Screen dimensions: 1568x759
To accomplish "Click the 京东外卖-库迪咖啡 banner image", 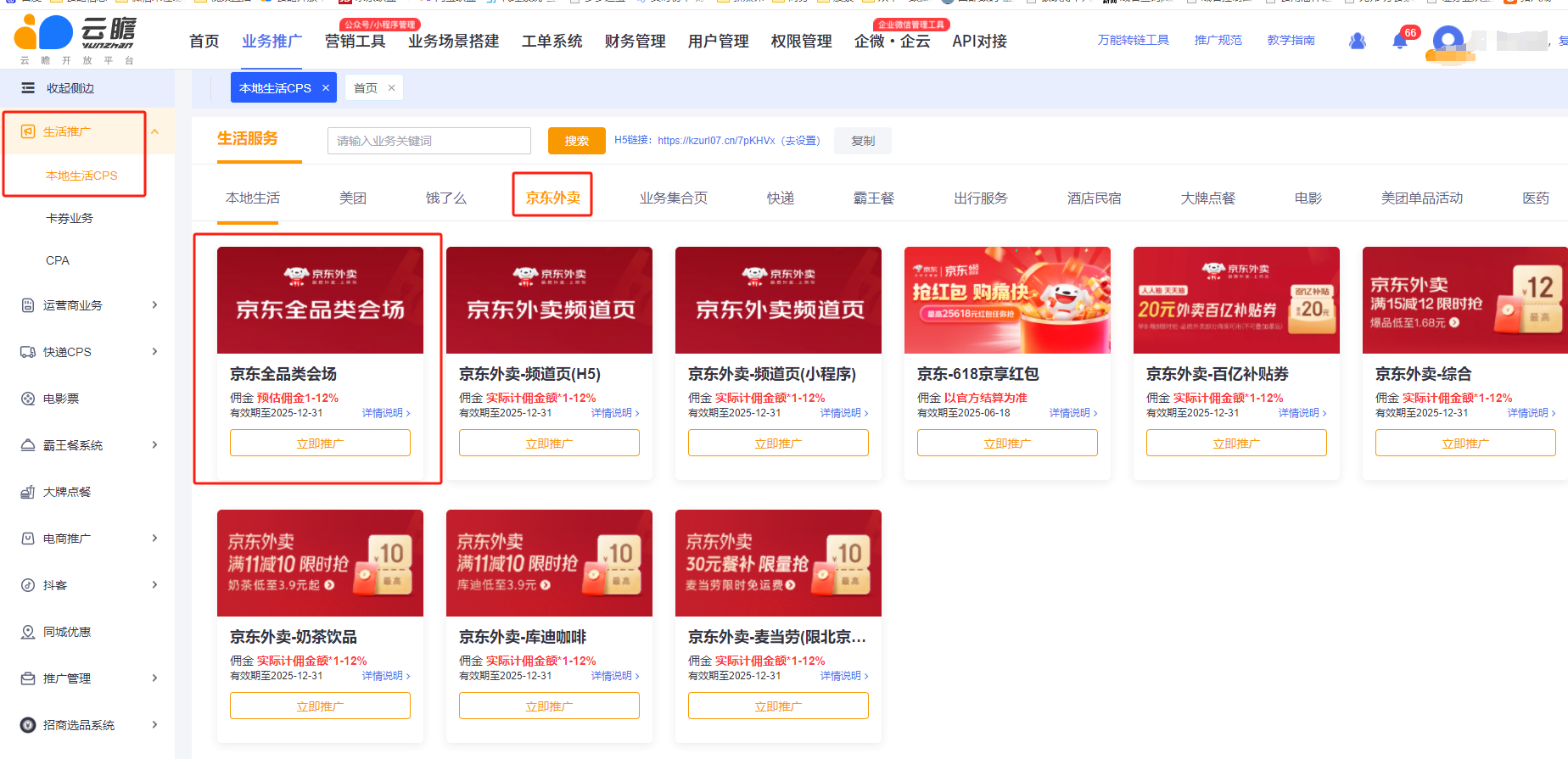I will tap(549, 563).
